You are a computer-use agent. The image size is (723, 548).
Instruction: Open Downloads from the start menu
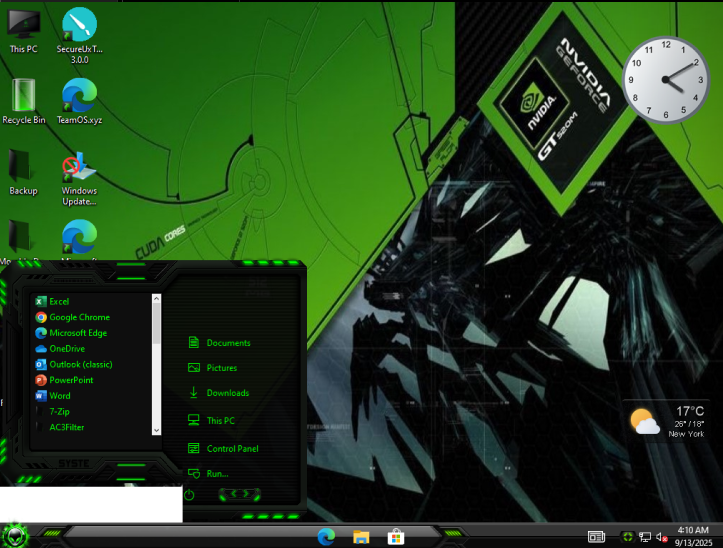tap(219, 393)
